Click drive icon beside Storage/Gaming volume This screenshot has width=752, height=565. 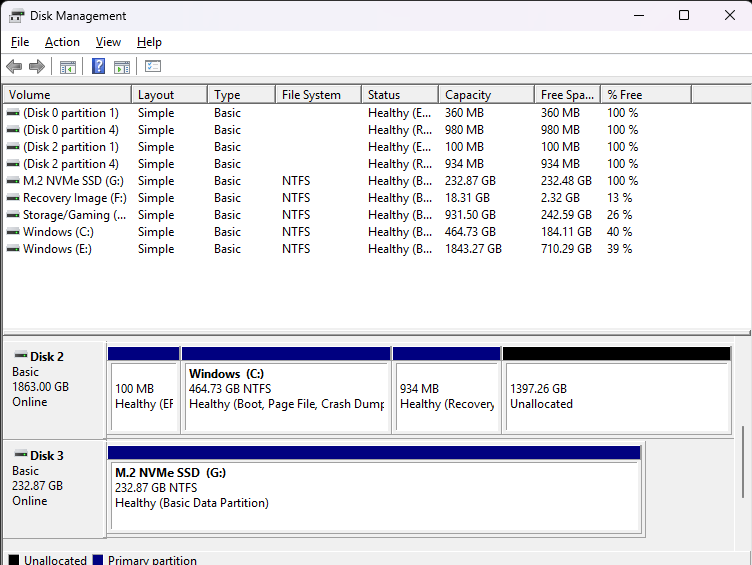(13, 215)
